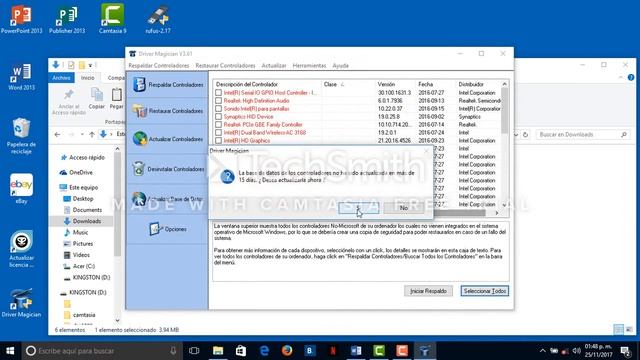
Task: Select Respaldar Controladores sidebar icon
Action: (140, 84)
